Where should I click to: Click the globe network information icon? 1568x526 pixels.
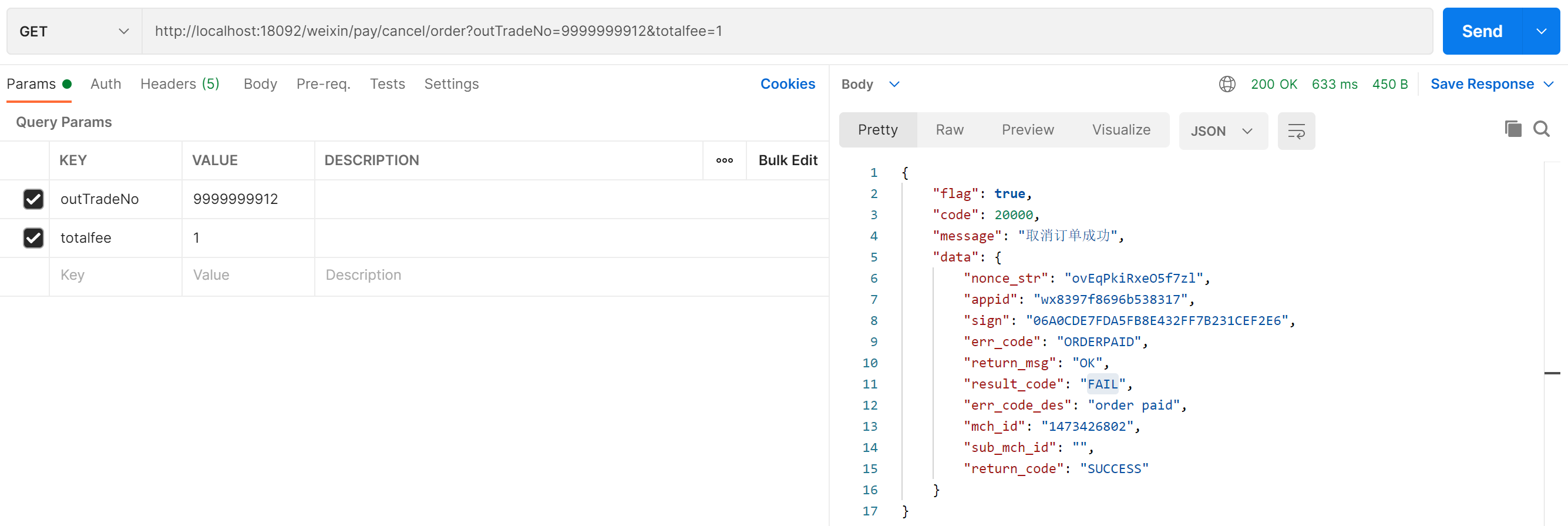pyautogui.click(x=1227, y=84)
